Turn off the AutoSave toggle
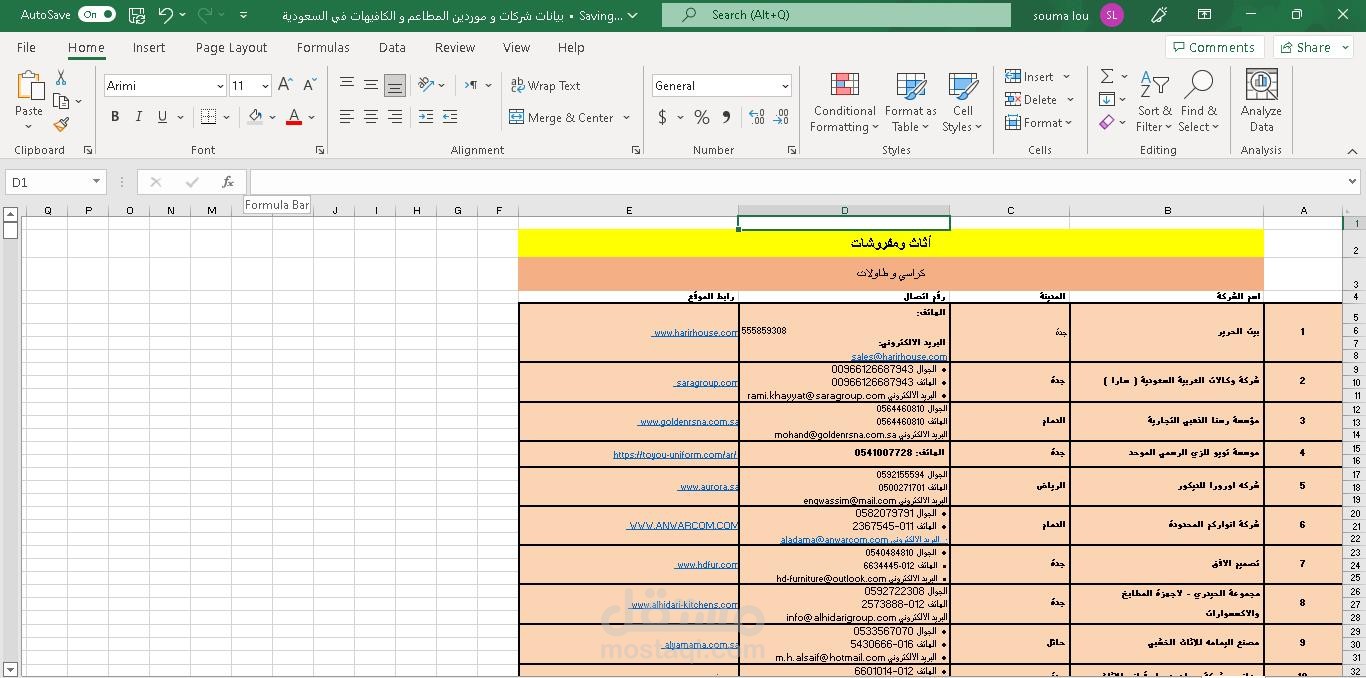This screenshot has width=1366, height=678. [97, 15]
